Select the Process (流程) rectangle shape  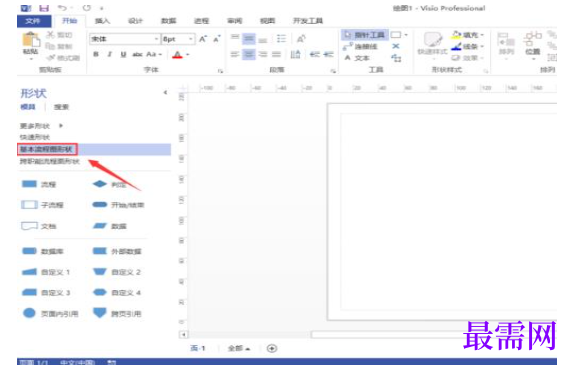(x=39, y=184)
